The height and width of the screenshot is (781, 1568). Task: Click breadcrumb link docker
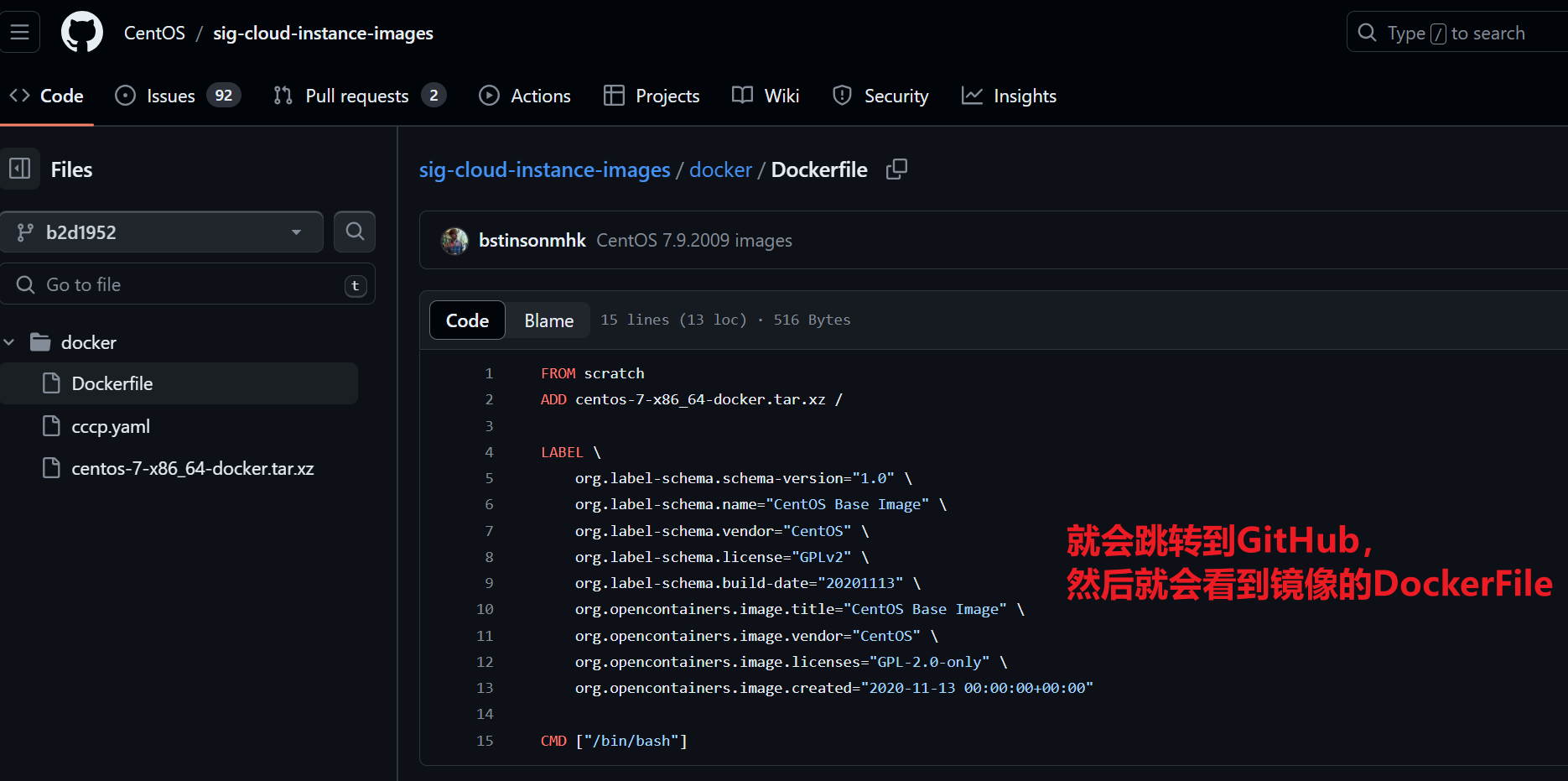click(x=720, y=169)
